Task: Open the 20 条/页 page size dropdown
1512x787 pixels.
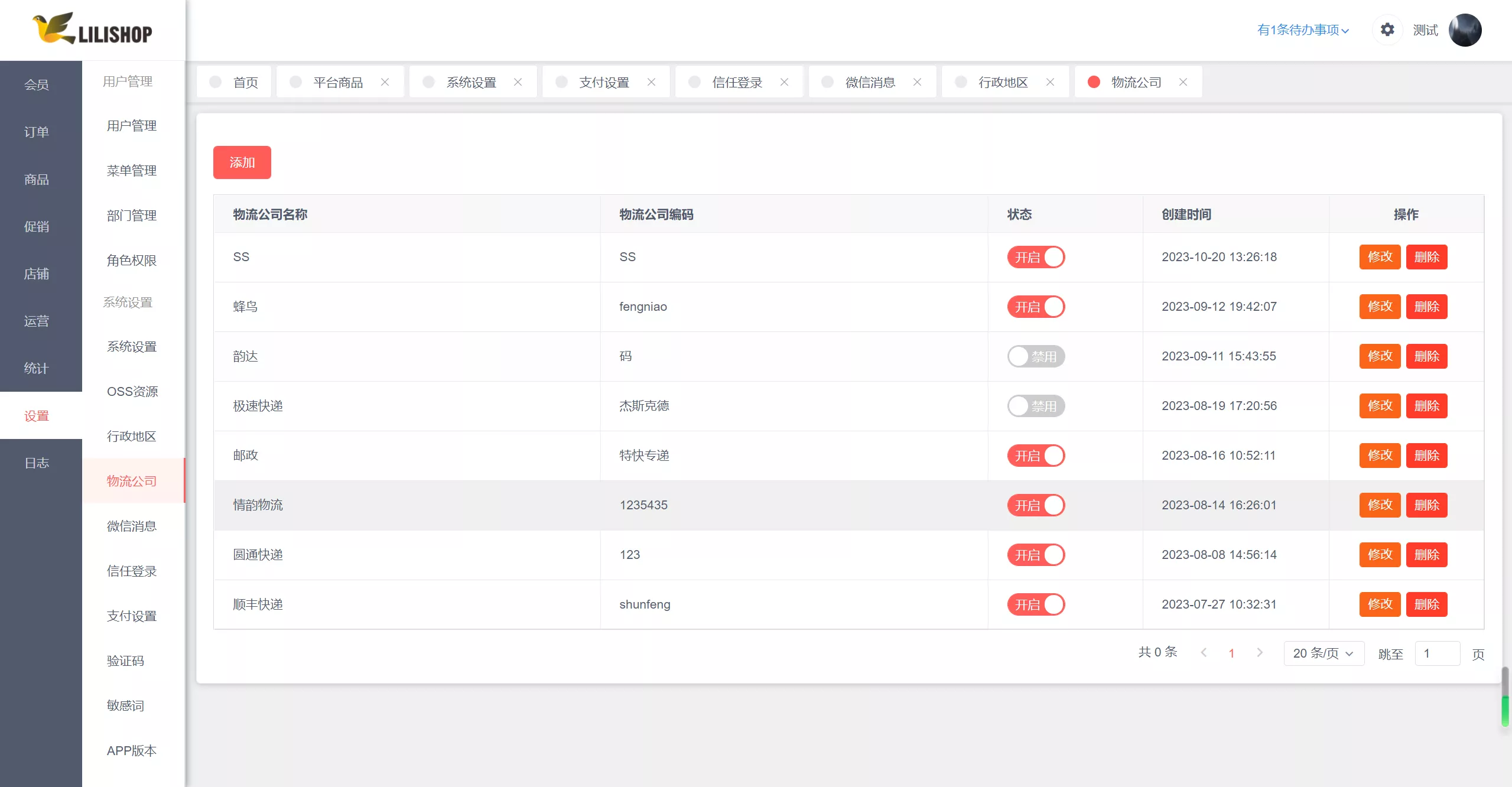Action: pos(1323,653)
